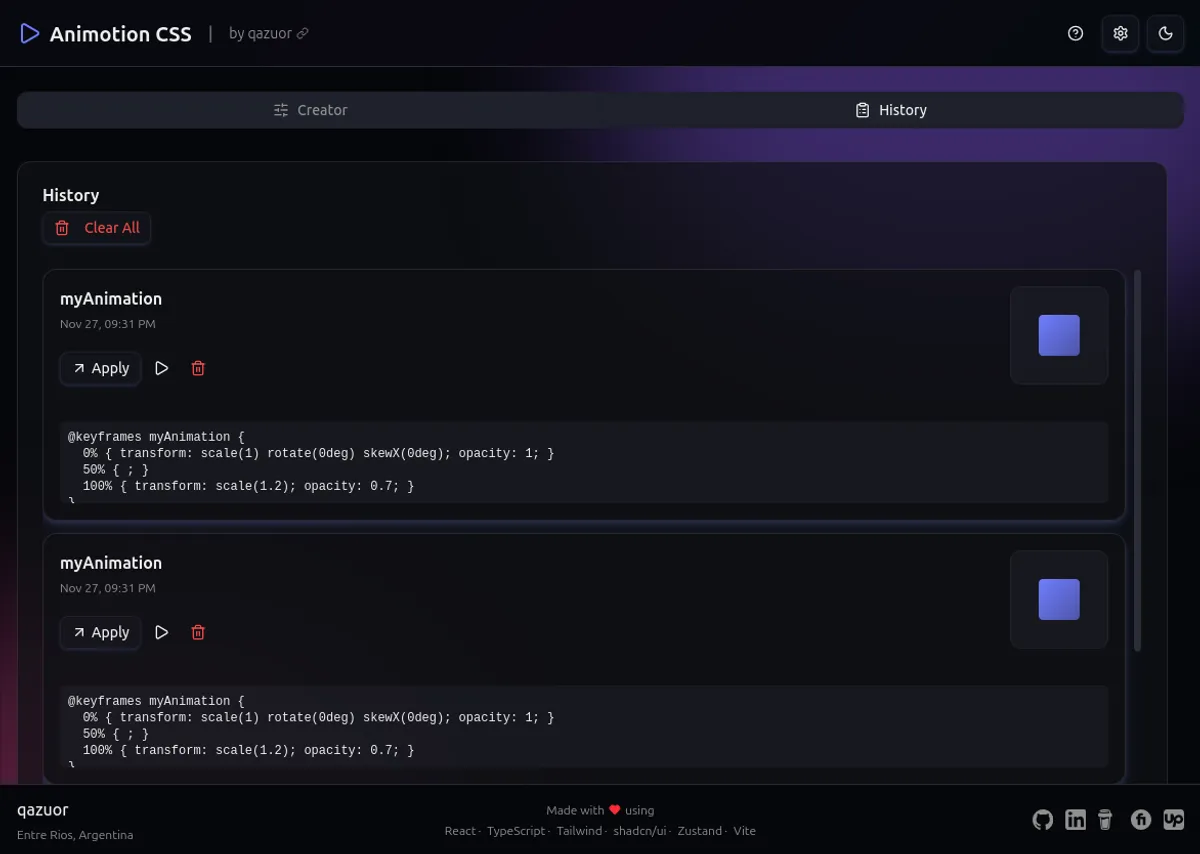Play the first myAnimation preview
The width and height of the screenshot is (1200, 854).
pyautogui.click(x=162, y=368)
